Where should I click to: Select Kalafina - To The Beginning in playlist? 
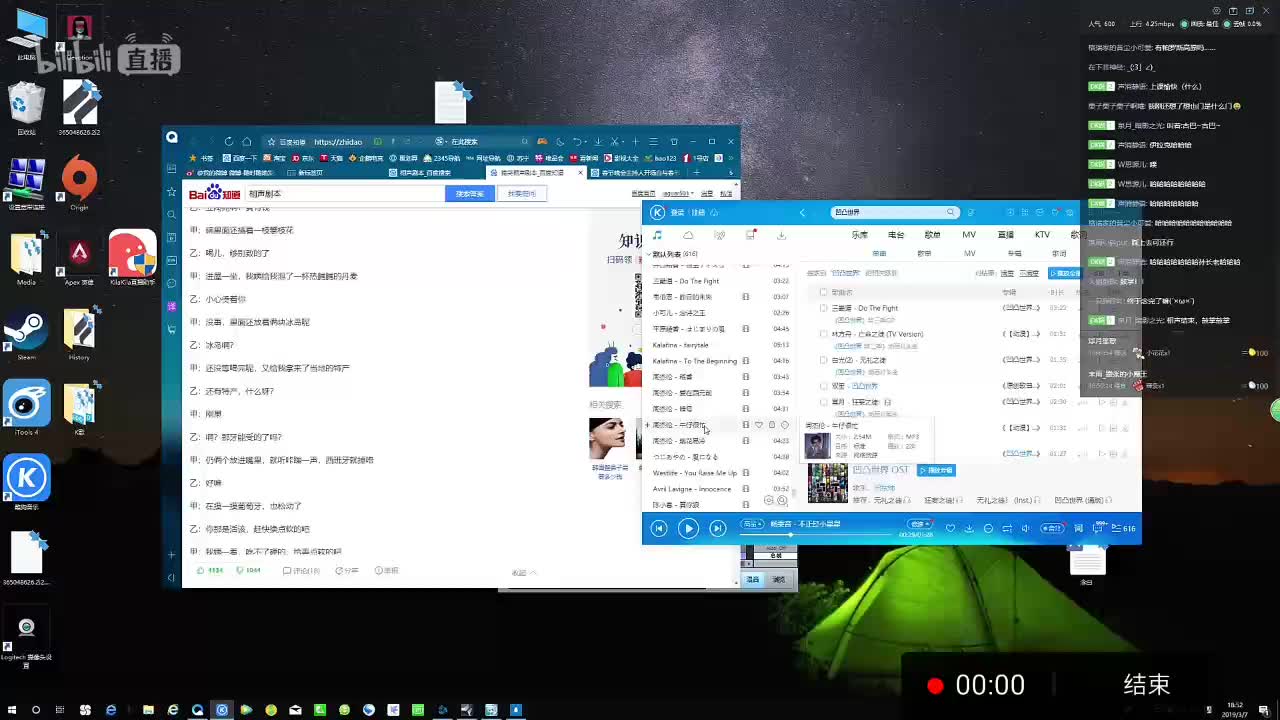(695, 361)
